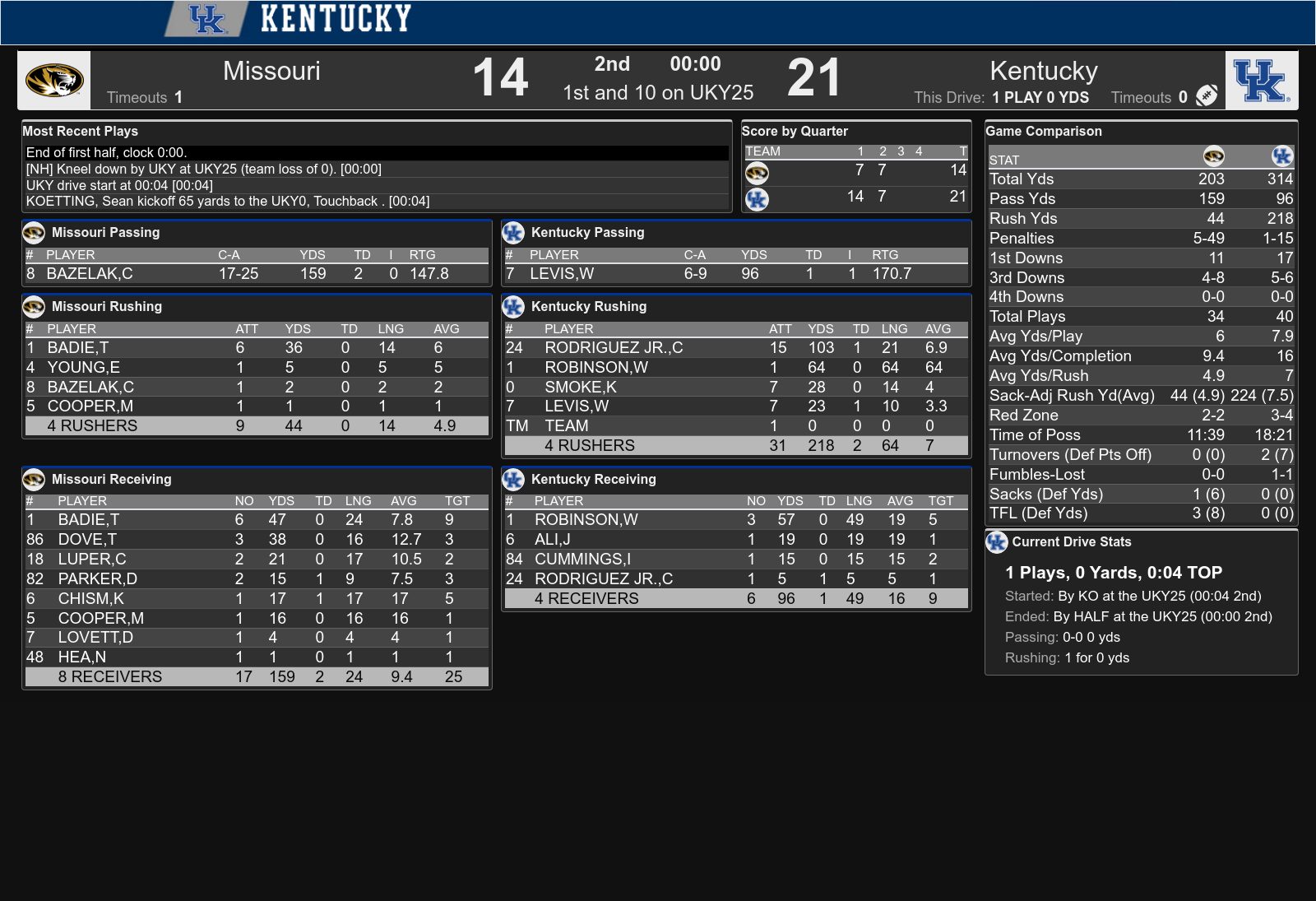The width and height of the screenshot is (1316, 901).
Task: Select the Missouri Rushing panel header
Action: pos(257,306)
